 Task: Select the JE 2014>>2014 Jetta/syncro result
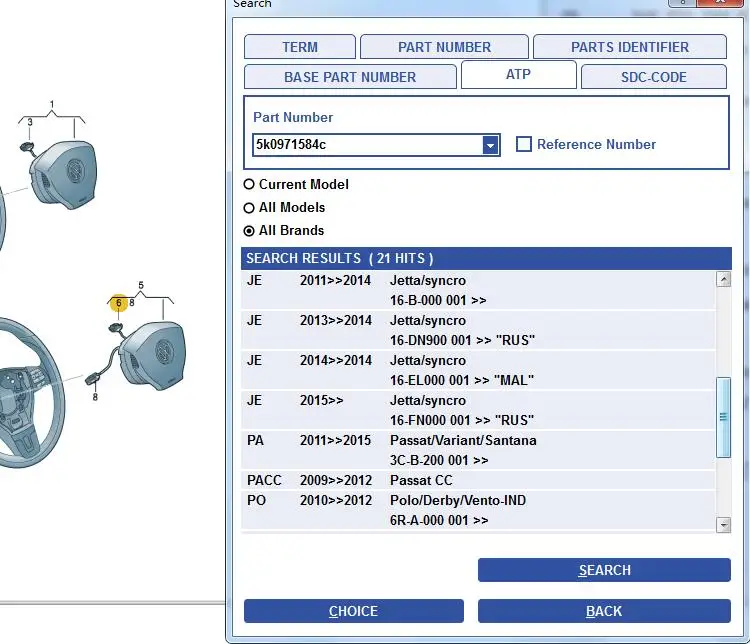tap(478, 370)
